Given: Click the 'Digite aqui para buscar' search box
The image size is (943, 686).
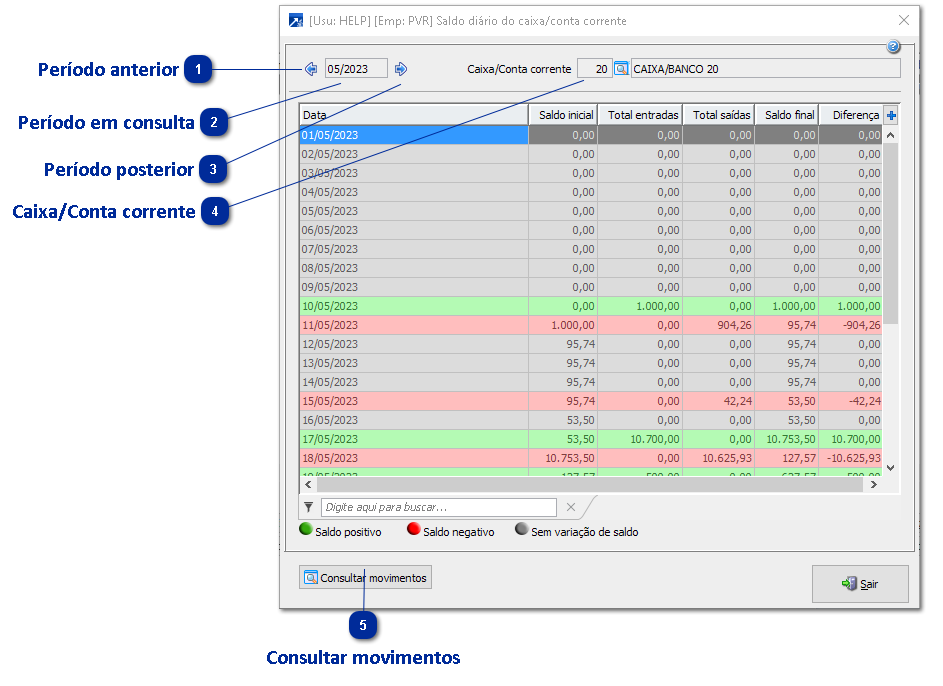Looking at the screenshot, I should click(438, 507).
